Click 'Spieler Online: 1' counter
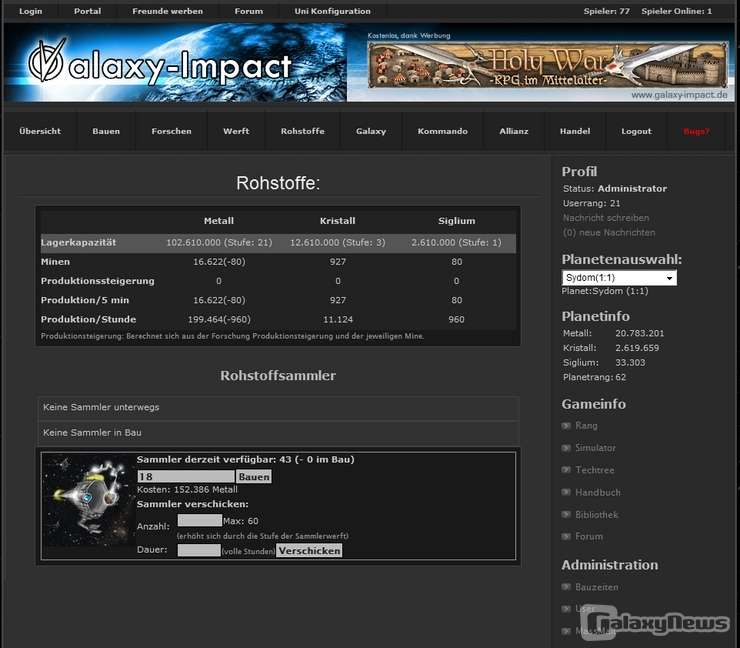Screen dimensions: 740x648 (x=676, y=11)
